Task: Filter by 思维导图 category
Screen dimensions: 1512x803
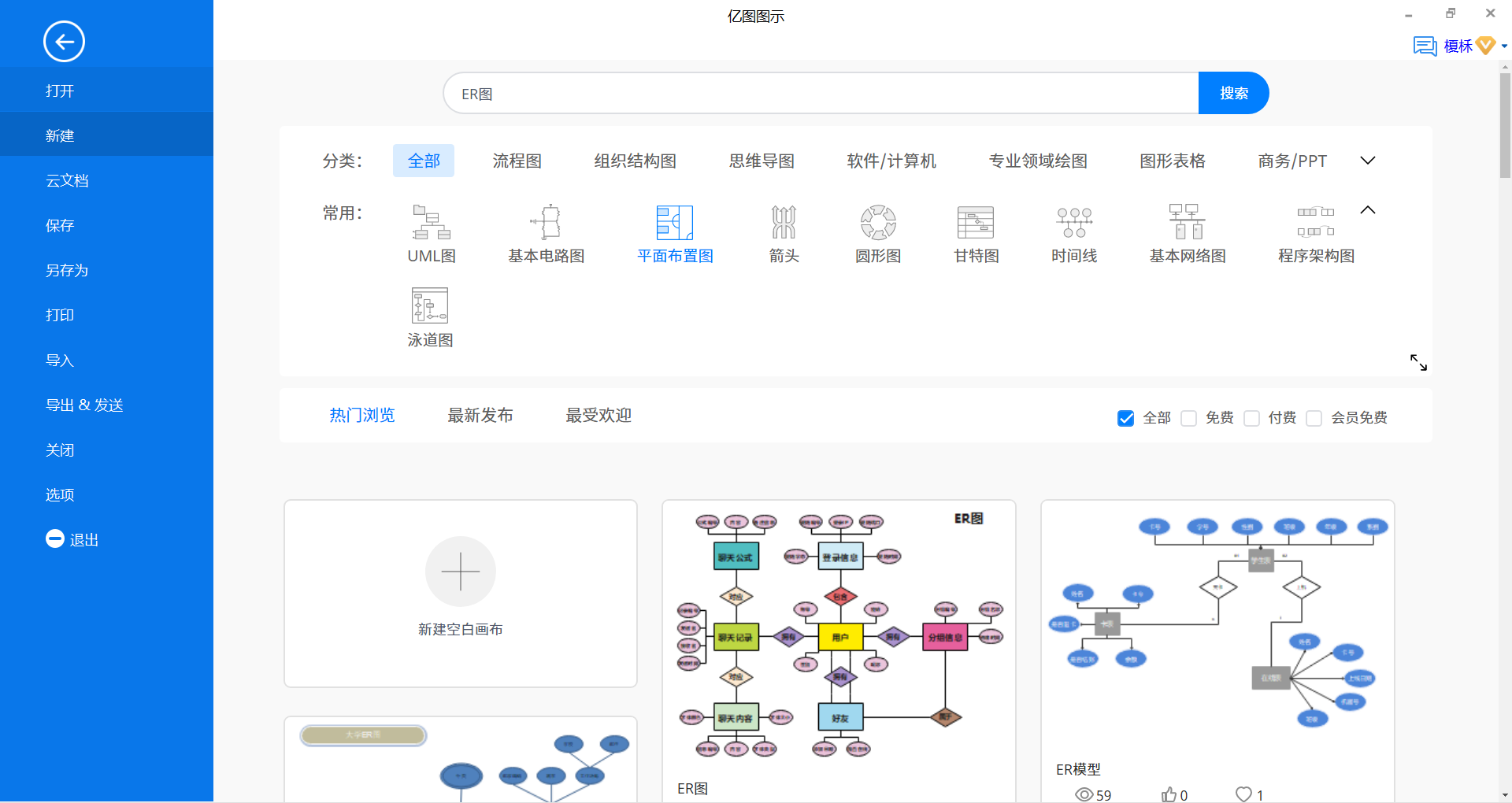Action: [761, 161]
